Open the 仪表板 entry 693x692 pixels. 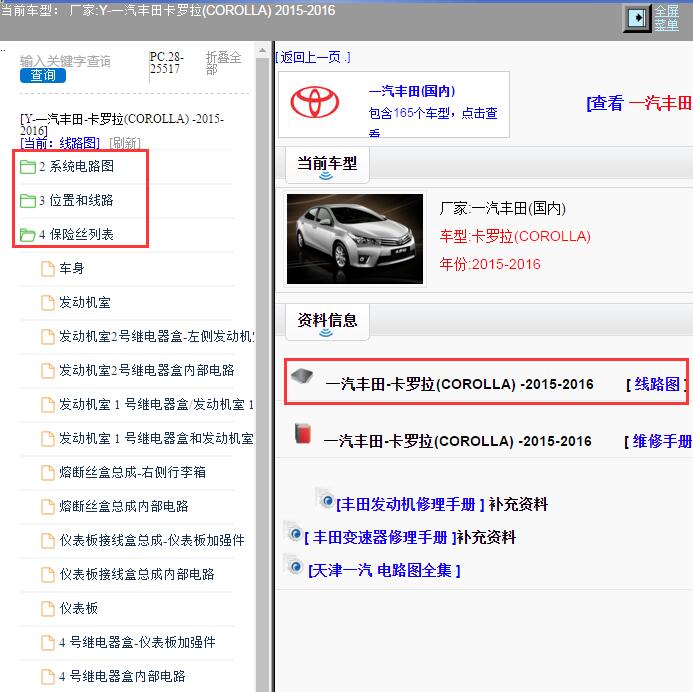tap(79, 608)
